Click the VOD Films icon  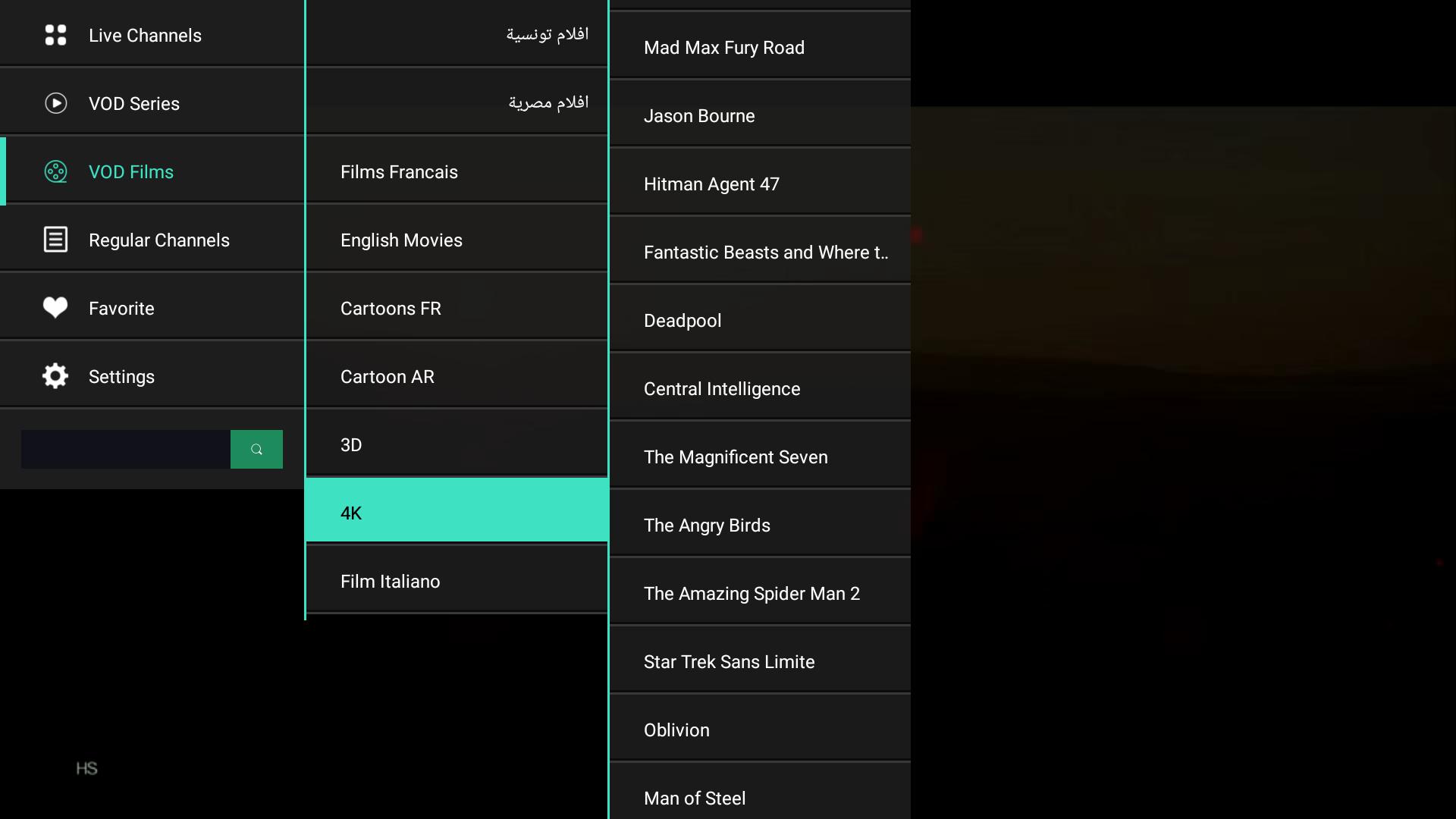click(x=55, y=170)
